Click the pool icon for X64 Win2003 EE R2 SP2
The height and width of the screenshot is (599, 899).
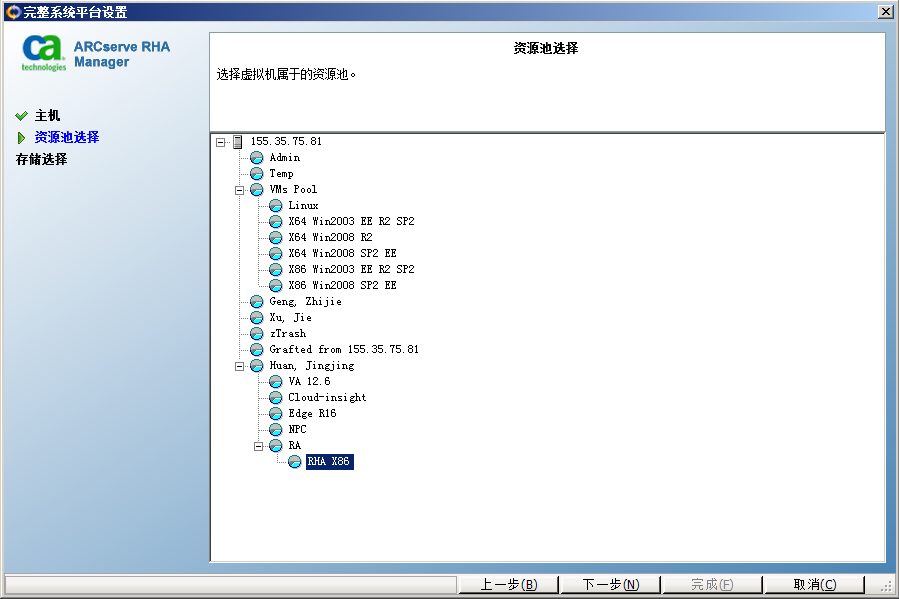(276, 221)
